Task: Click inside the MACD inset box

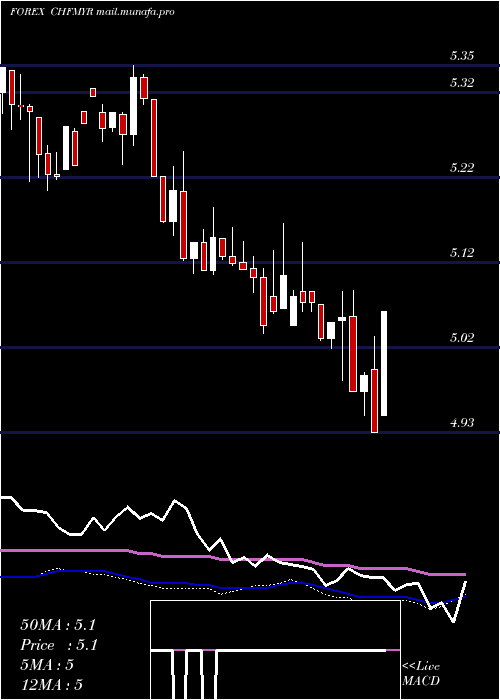Action: click(275, 650)
